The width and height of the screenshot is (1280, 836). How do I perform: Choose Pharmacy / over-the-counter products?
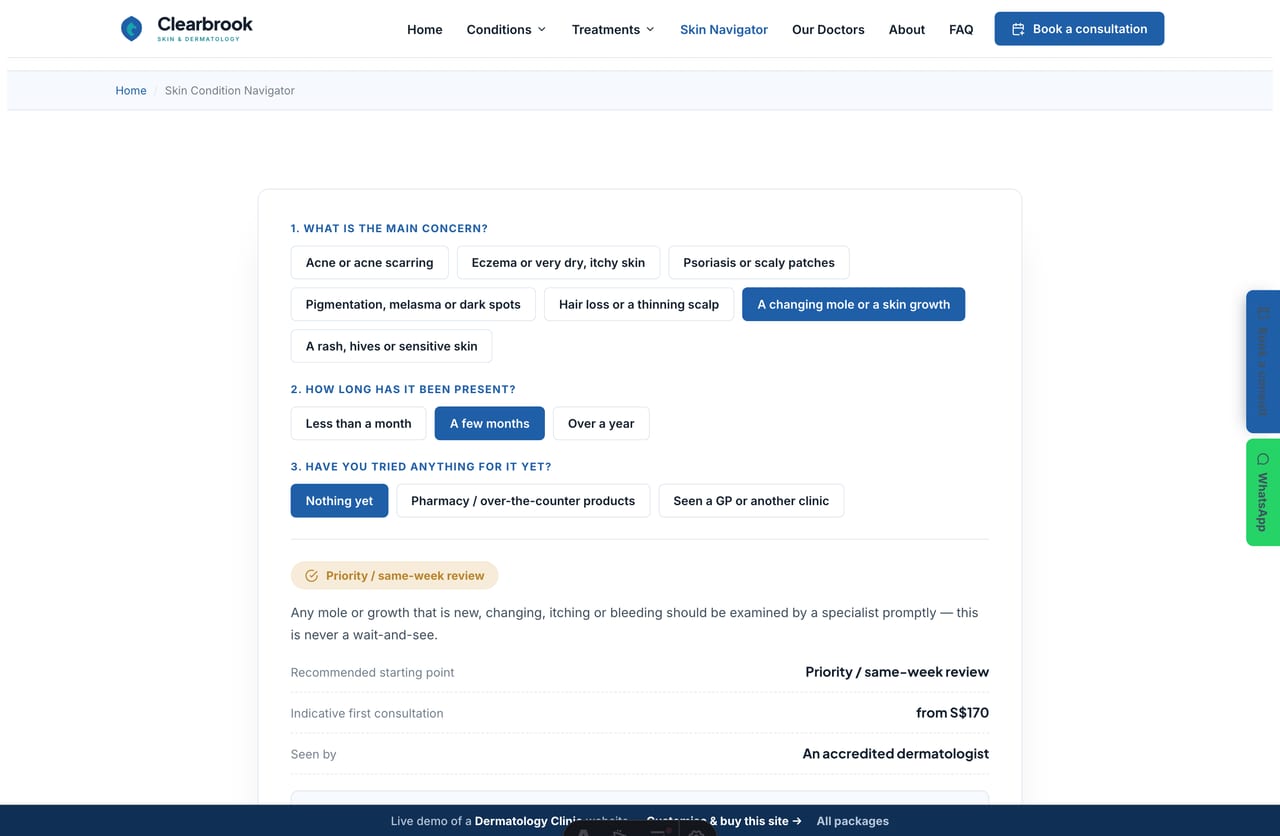click(523, 501)
